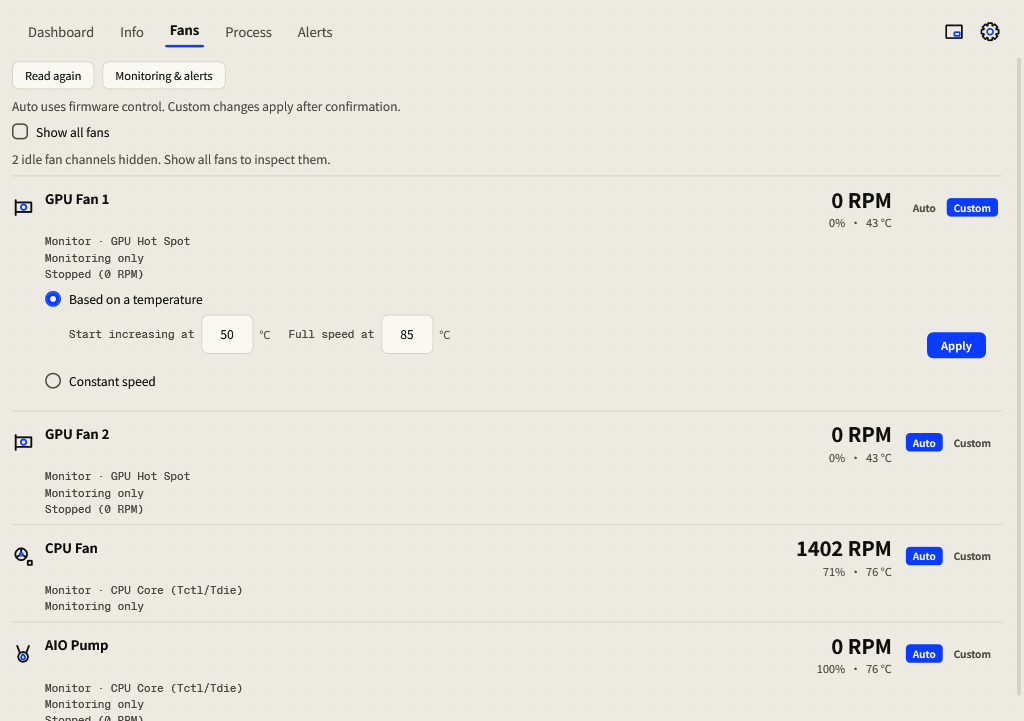Switch GPU Fan 2 to Auto

pyautogui.click(x=923, y=443)
